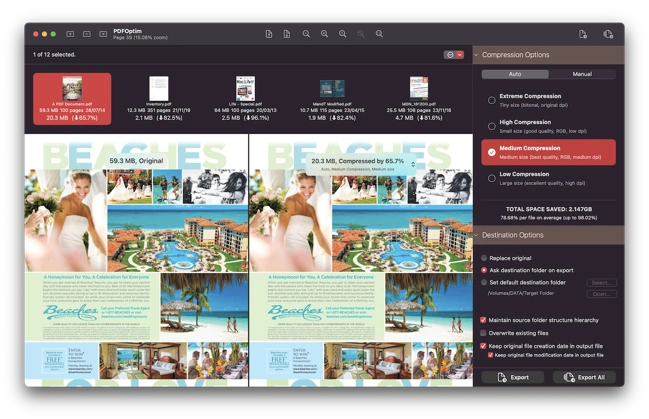Click the second magnifier zoom icon in toolbar

[324, 34]
